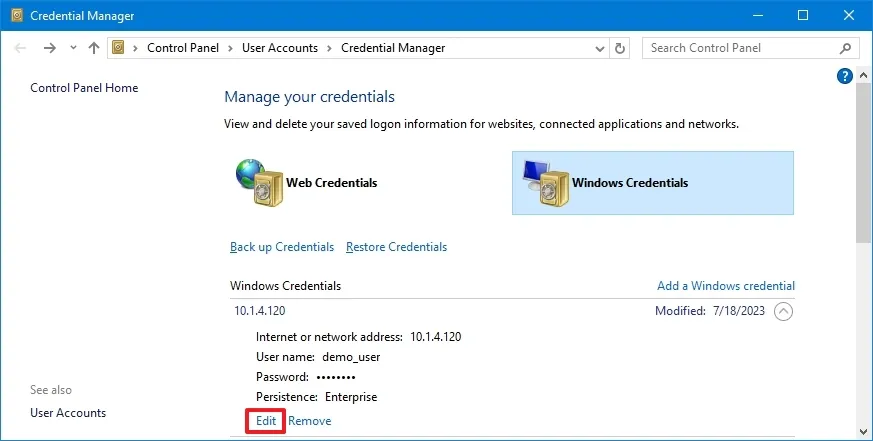Maximize the Credential Manager window

pos(803,15)
